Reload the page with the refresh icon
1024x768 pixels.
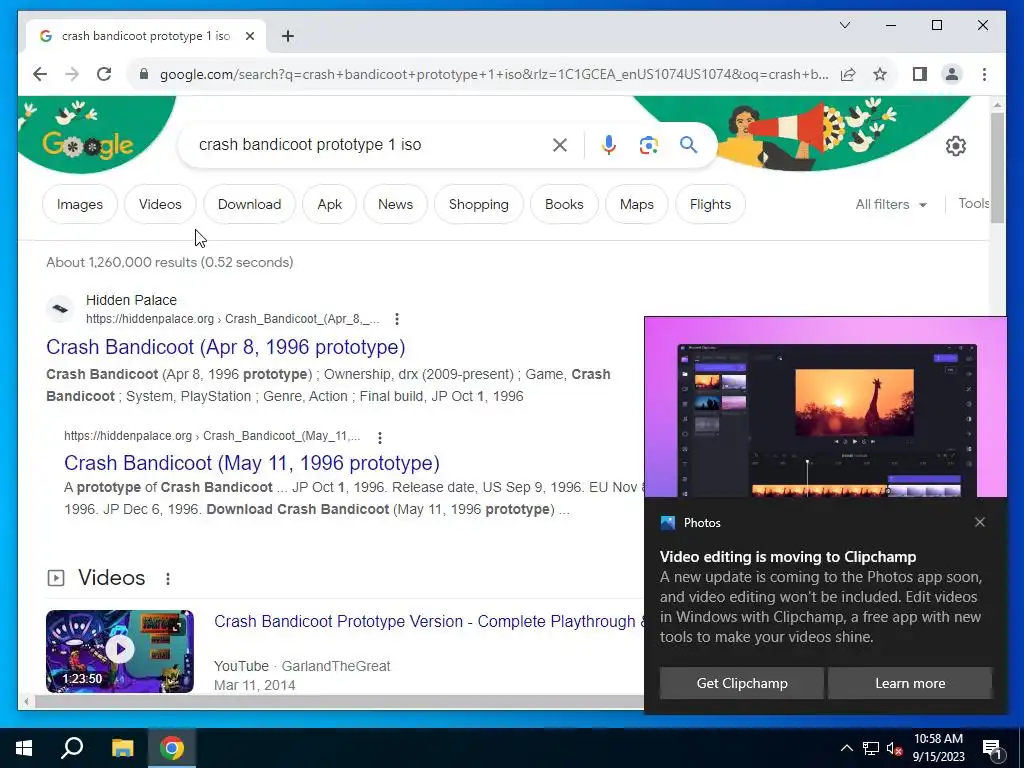(104, 74)
